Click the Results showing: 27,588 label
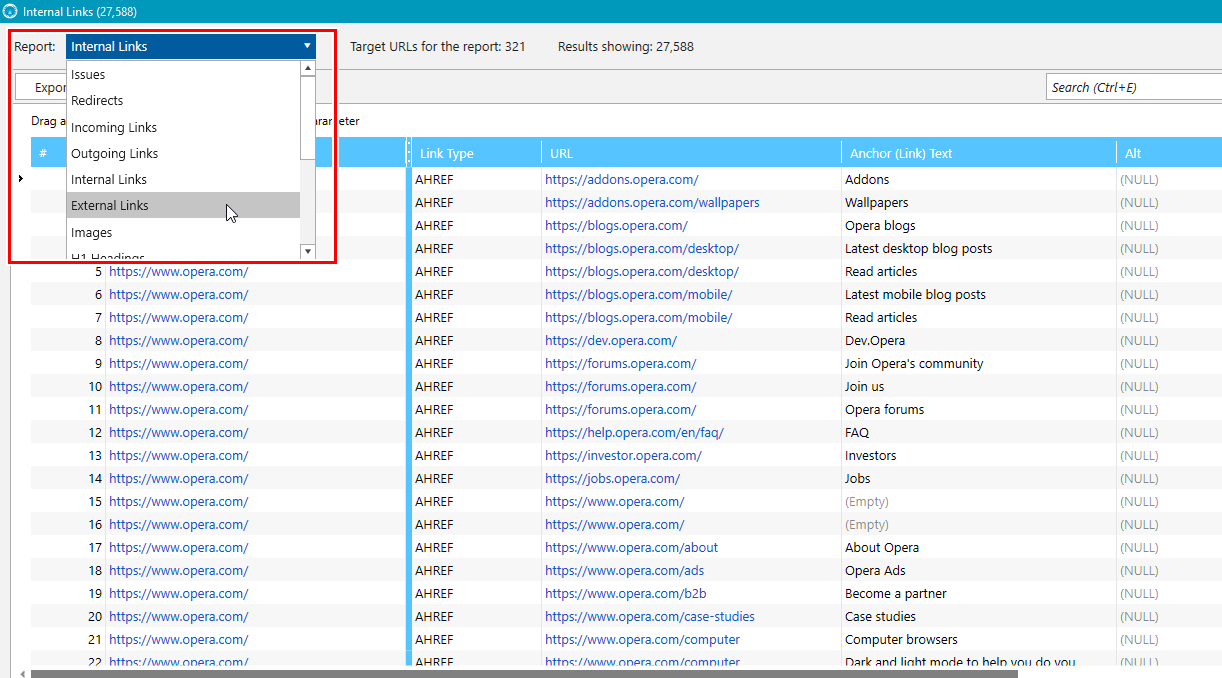The height and width of the screenshot is (678, 1222). (626, 47)
